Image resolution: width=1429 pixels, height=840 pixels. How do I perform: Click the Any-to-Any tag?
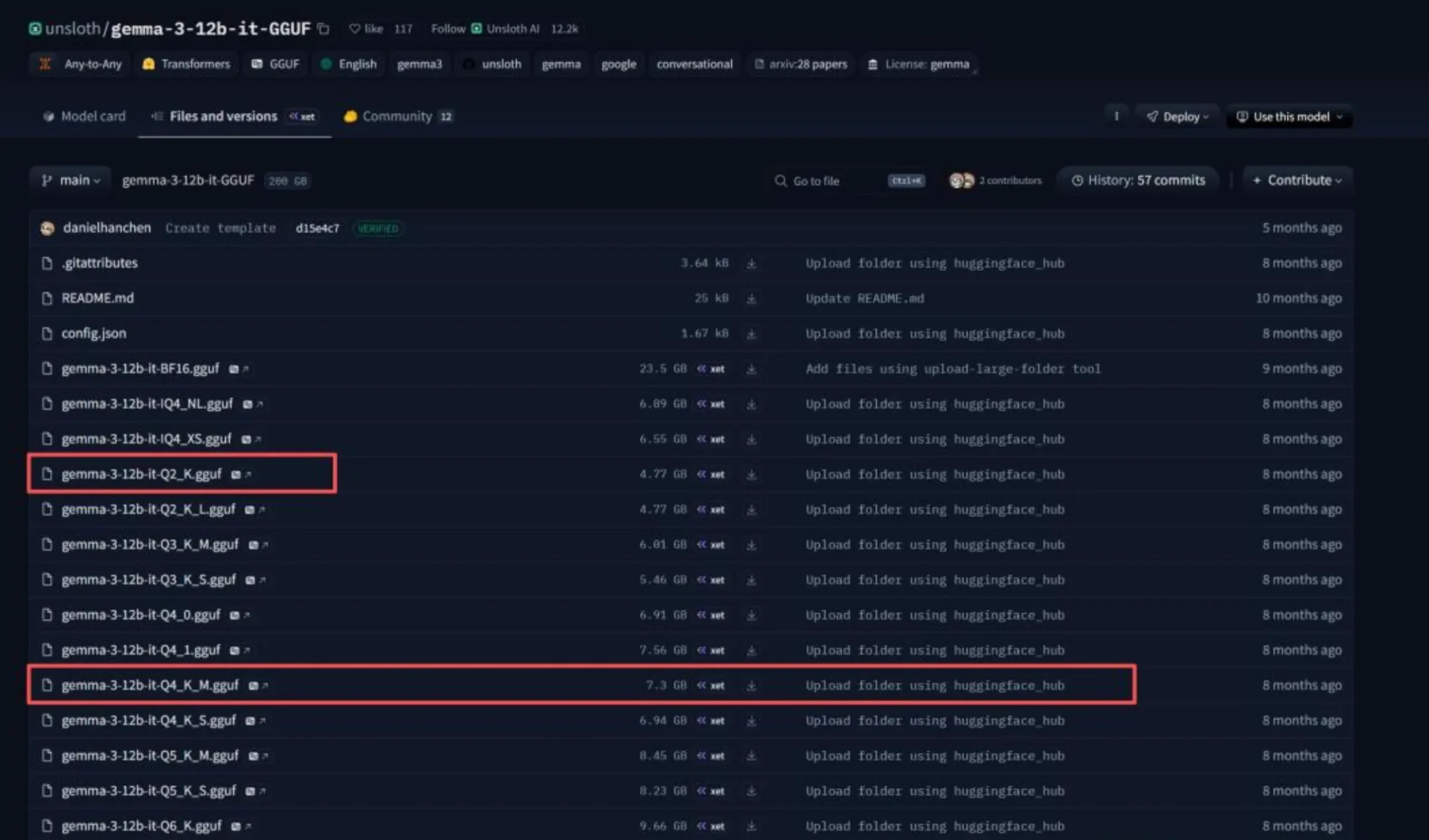coord(80,64)
